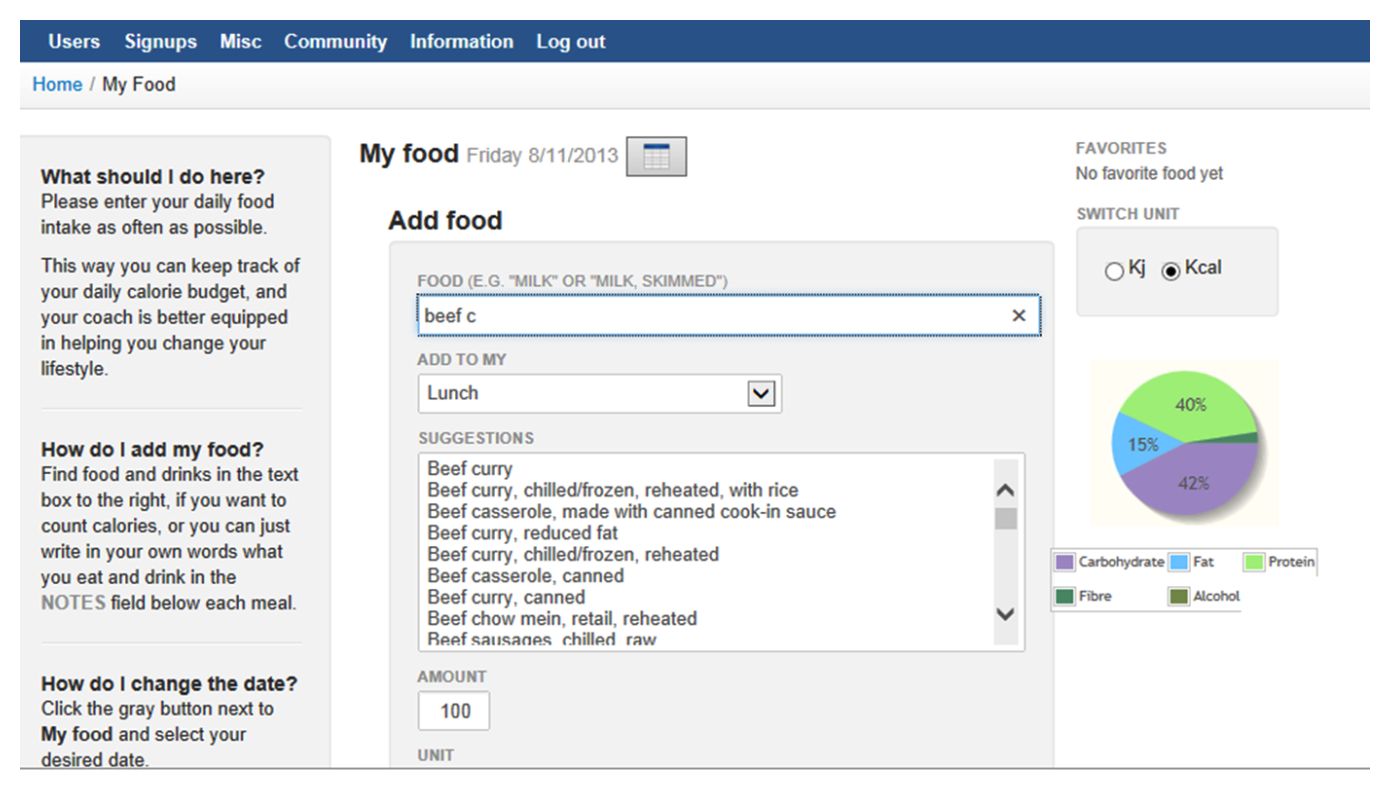Screen dimensions: 1390x790
Task: Select the Kj unit radio button
Action: (1114, 271)
